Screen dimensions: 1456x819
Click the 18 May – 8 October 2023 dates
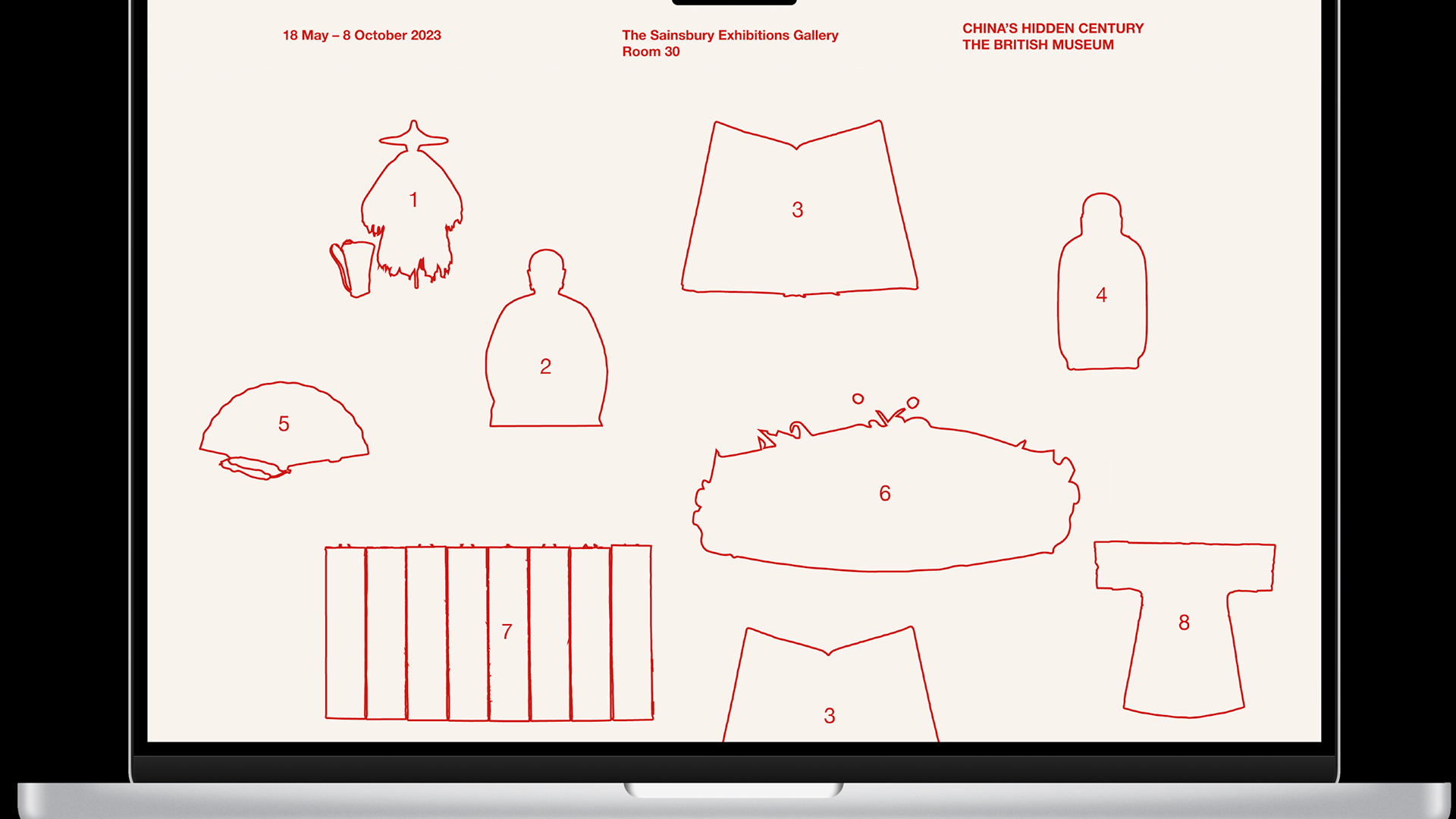pyautogui.click(x=362, y=35)
